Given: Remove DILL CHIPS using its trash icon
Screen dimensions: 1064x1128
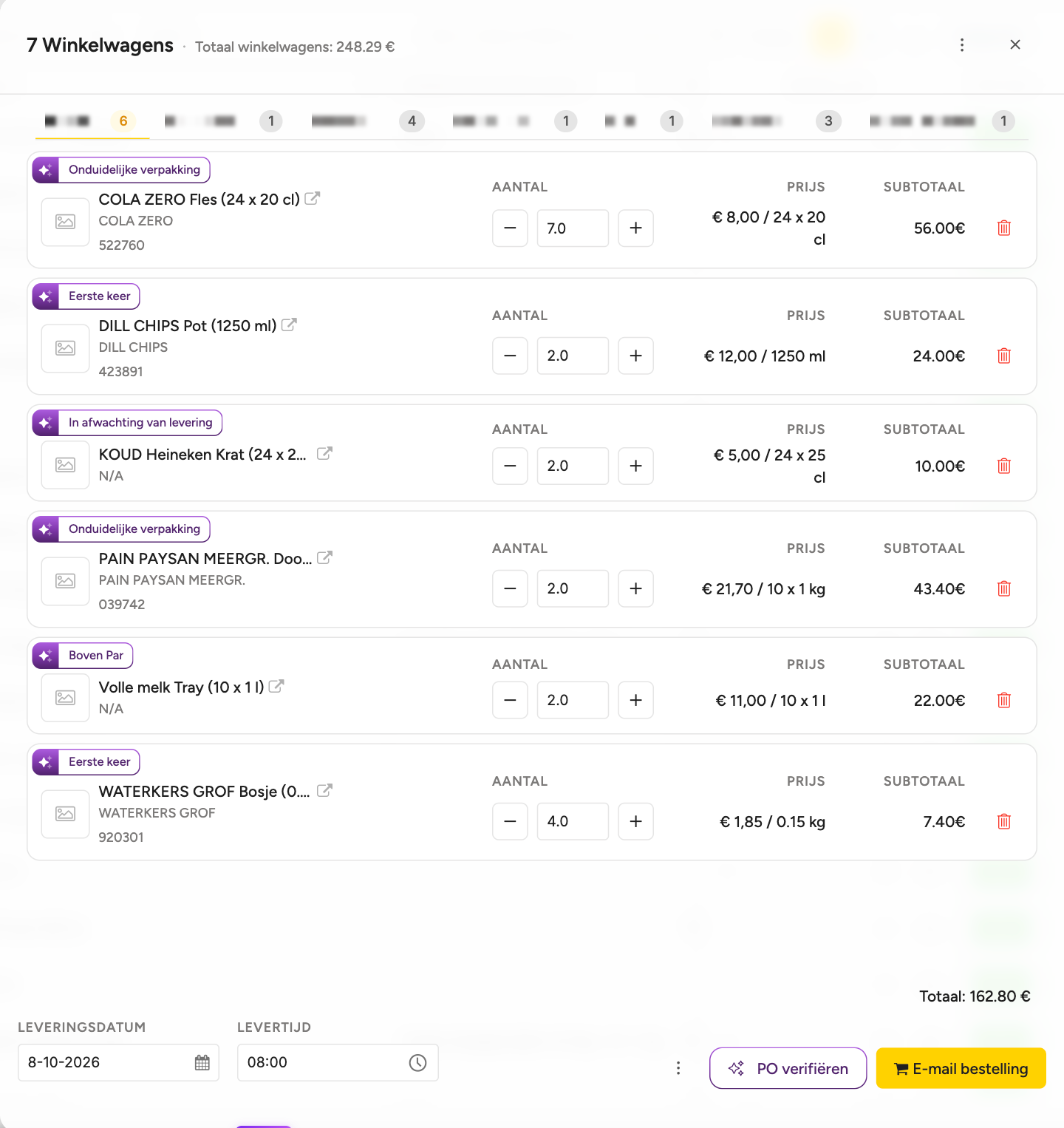Looking at the screenshot, I should pos(1004,355).
